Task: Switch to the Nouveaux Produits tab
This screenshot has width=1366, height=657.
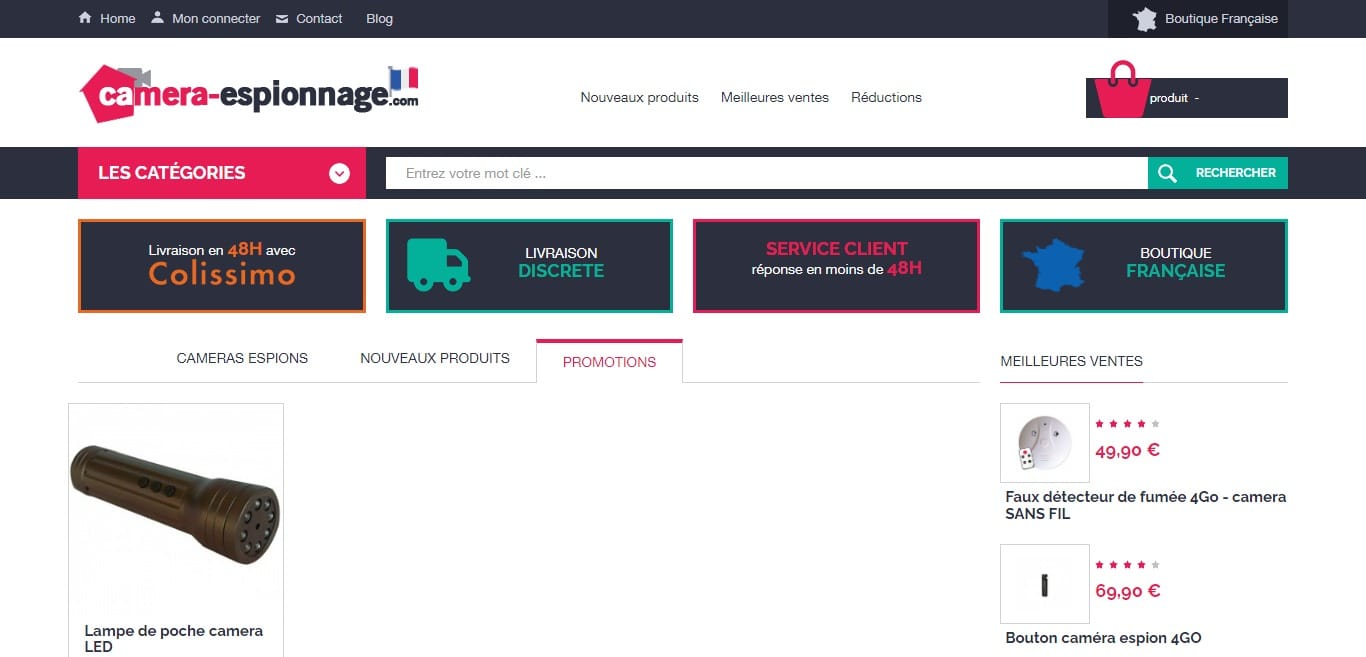Action: coord(435,358)
